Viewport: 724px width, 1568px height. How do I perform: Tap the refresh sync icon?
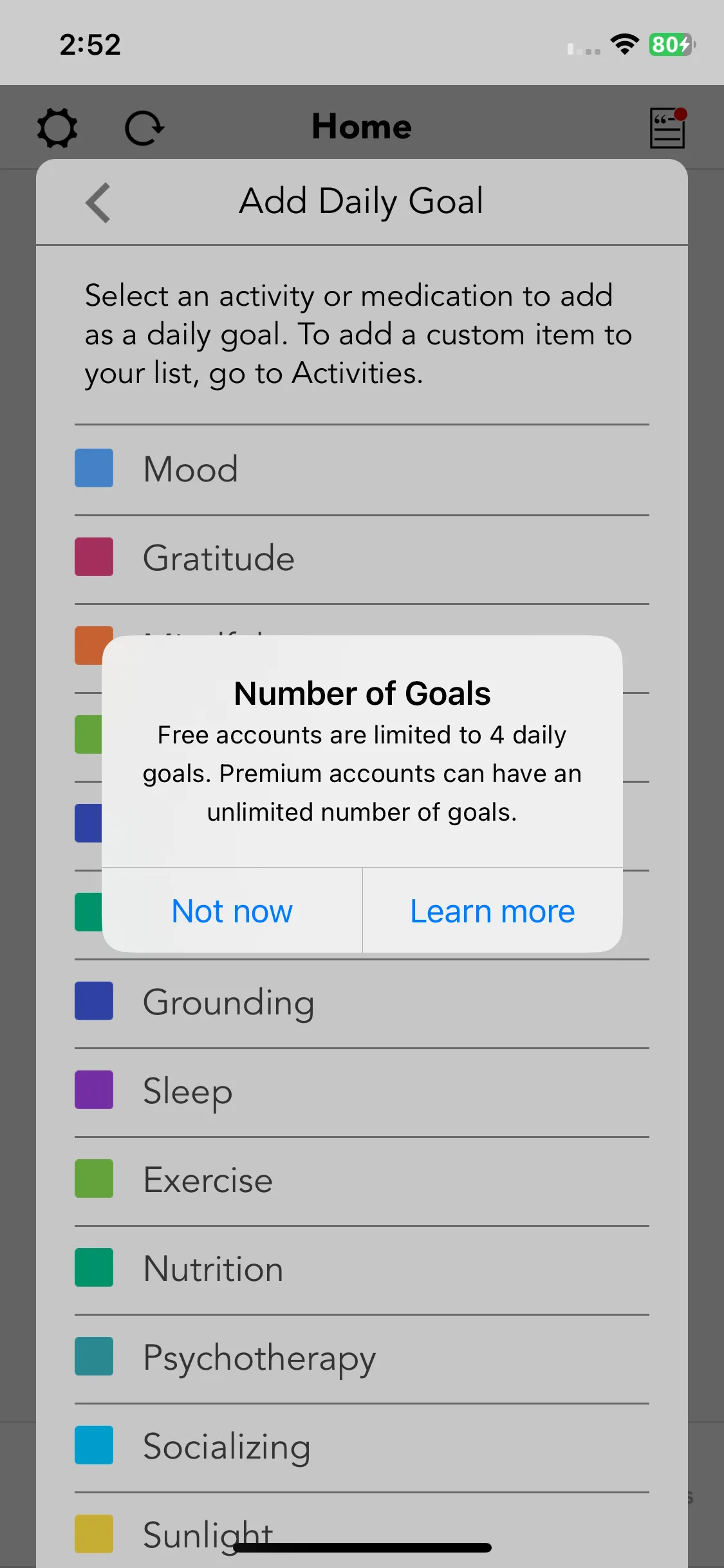pyautogui.click(x=144, y=127)
